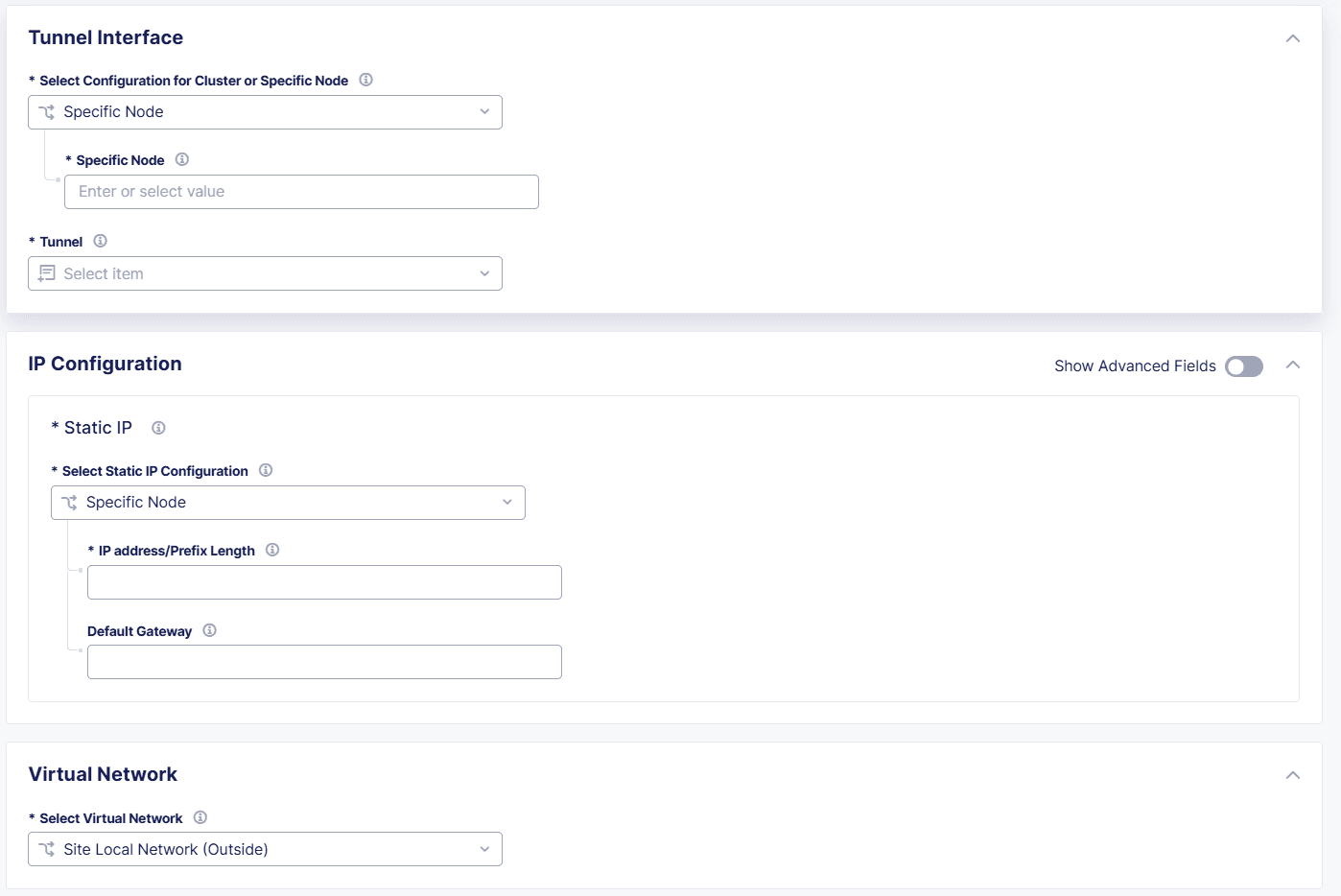
Task: Click the info icon beside Specific Node
Action: pos(181,159)
